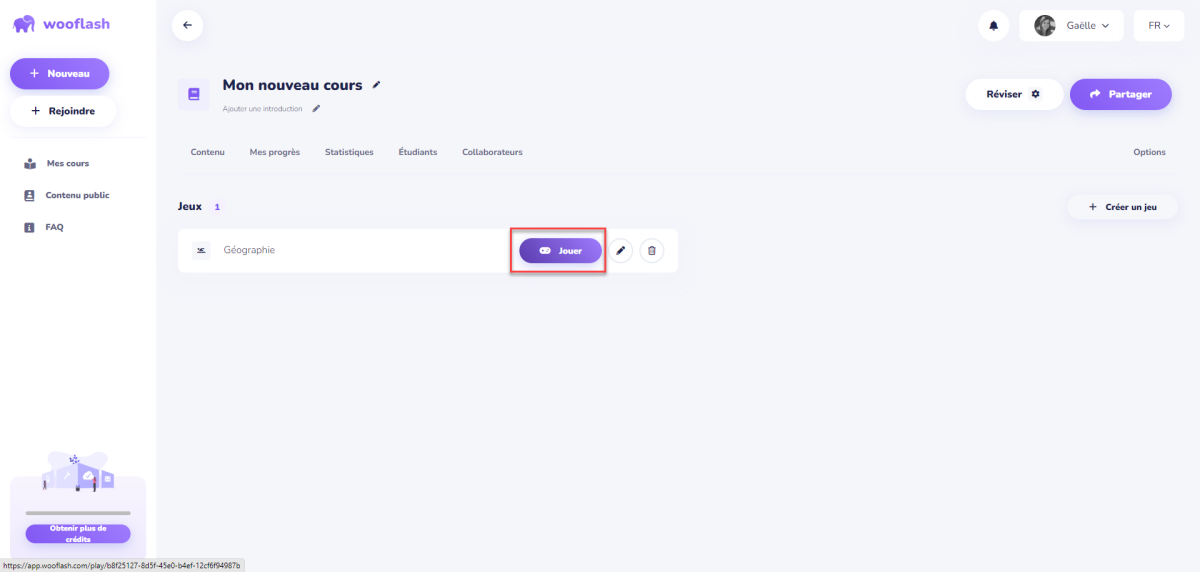Click the Jouer button
This screenshot has height=572, width=1200.
[560, 250]
